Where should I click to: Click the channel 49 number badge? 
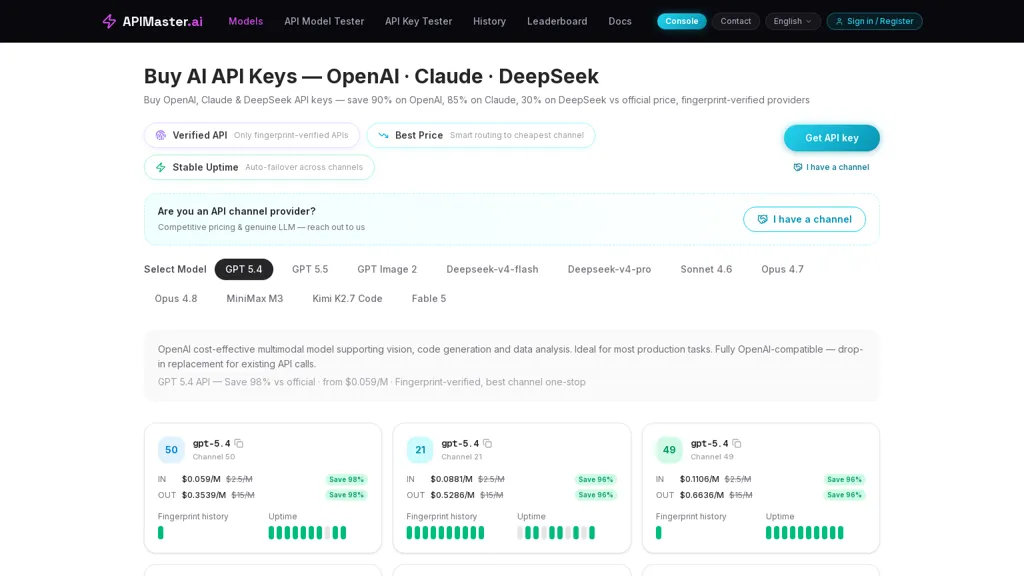[669, 449]
